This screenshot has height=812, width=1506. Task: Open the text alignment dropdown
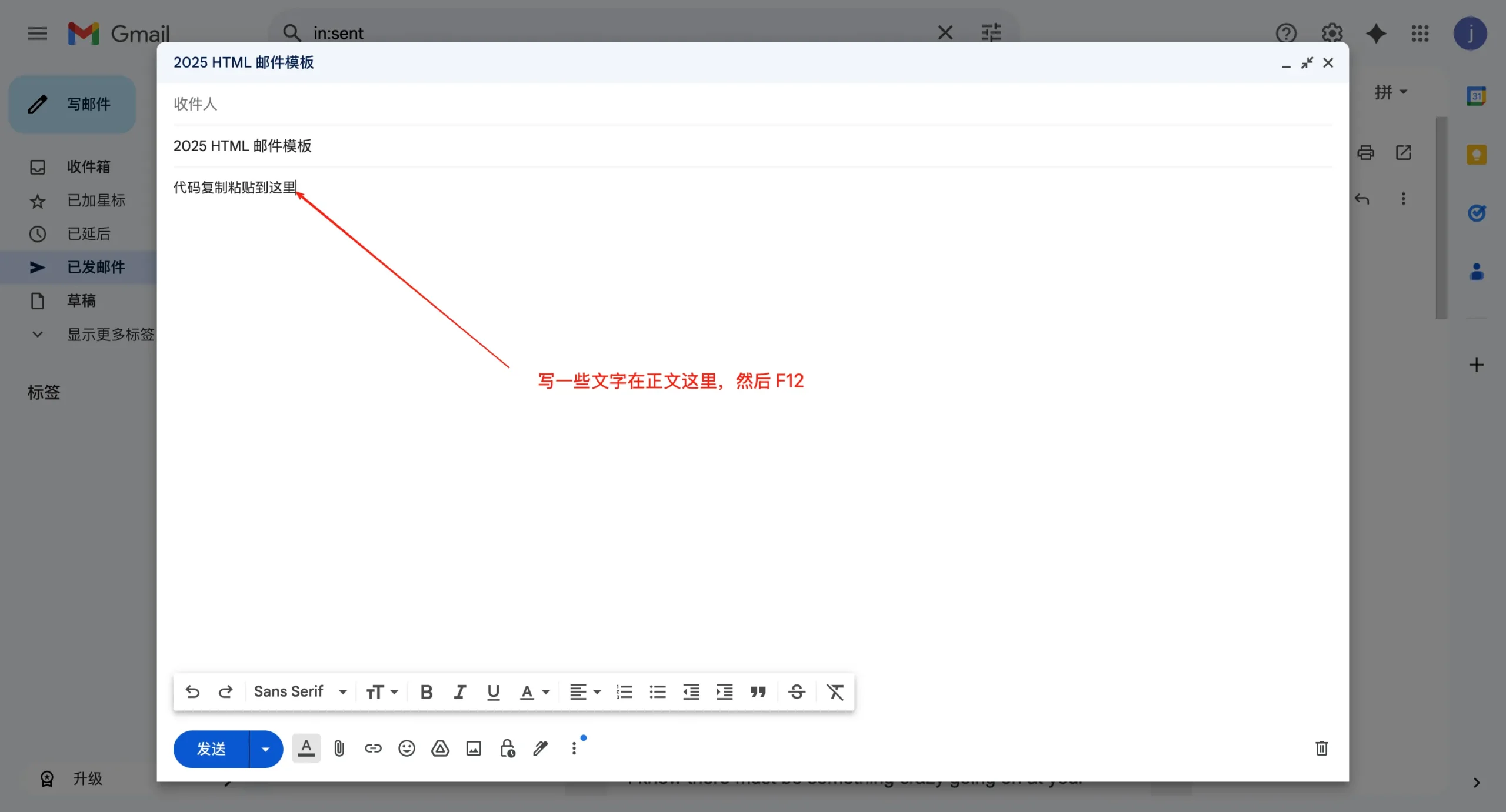point(584,692)
